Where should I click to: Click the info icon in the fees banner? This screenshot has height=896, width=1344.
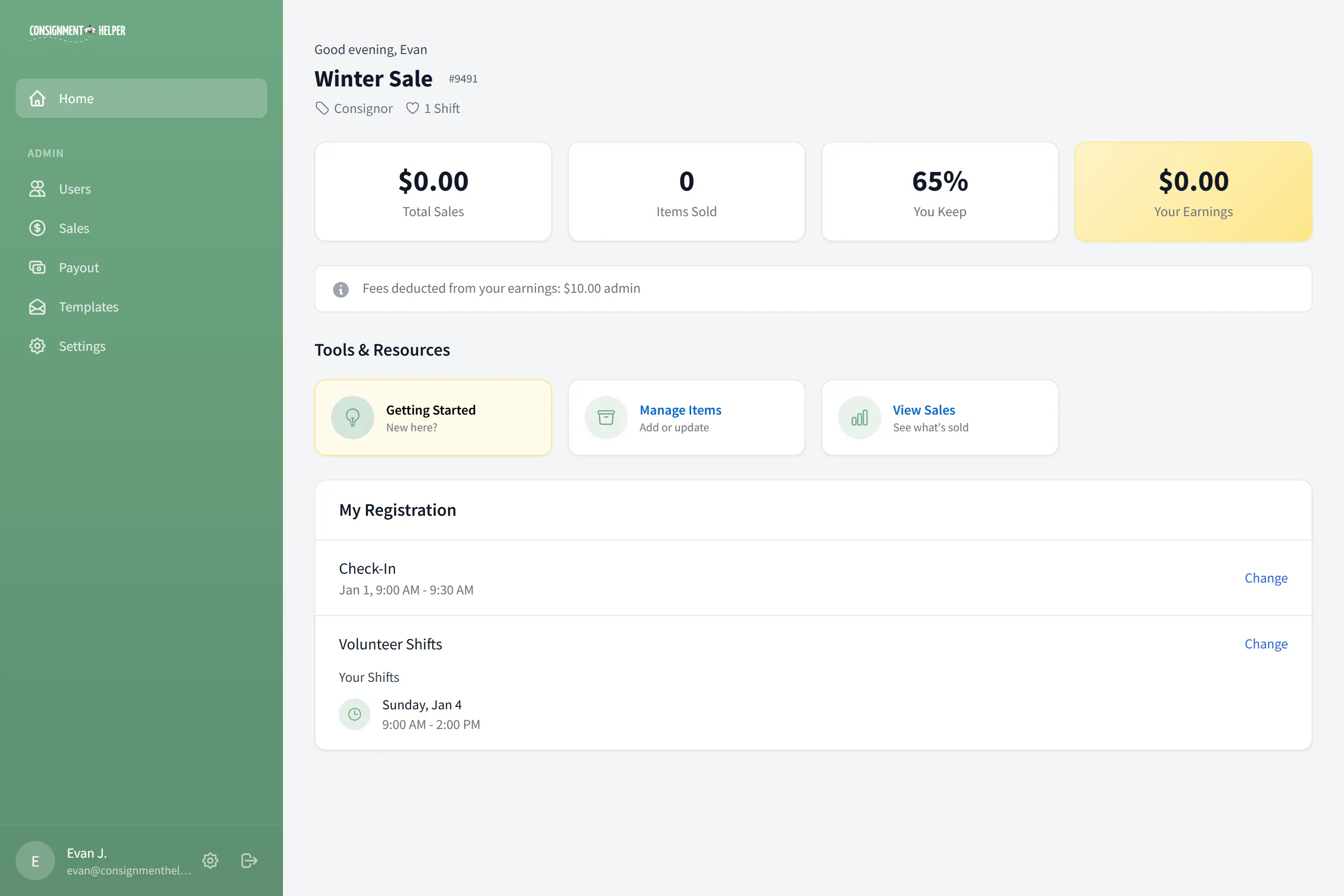[x=341, y=289]
